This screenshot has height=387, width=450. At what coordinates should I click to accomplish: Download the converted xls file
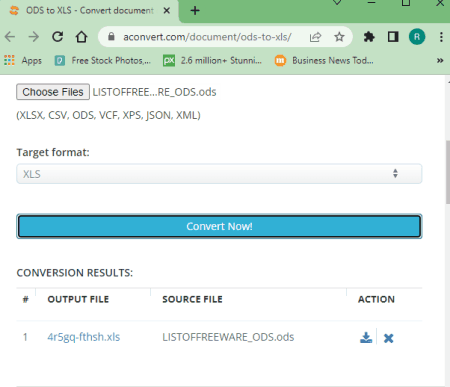click(366, 338)
